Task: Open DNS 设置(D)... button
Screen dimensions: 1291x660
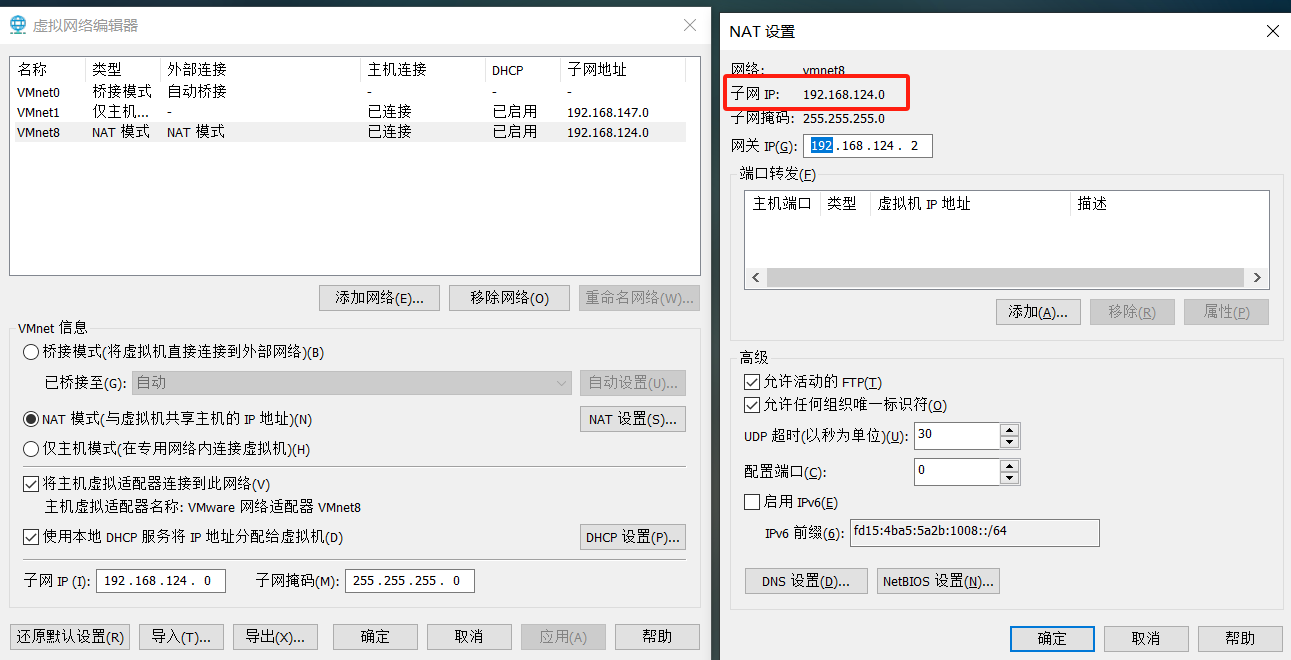Action: click(x=806, y=581)
